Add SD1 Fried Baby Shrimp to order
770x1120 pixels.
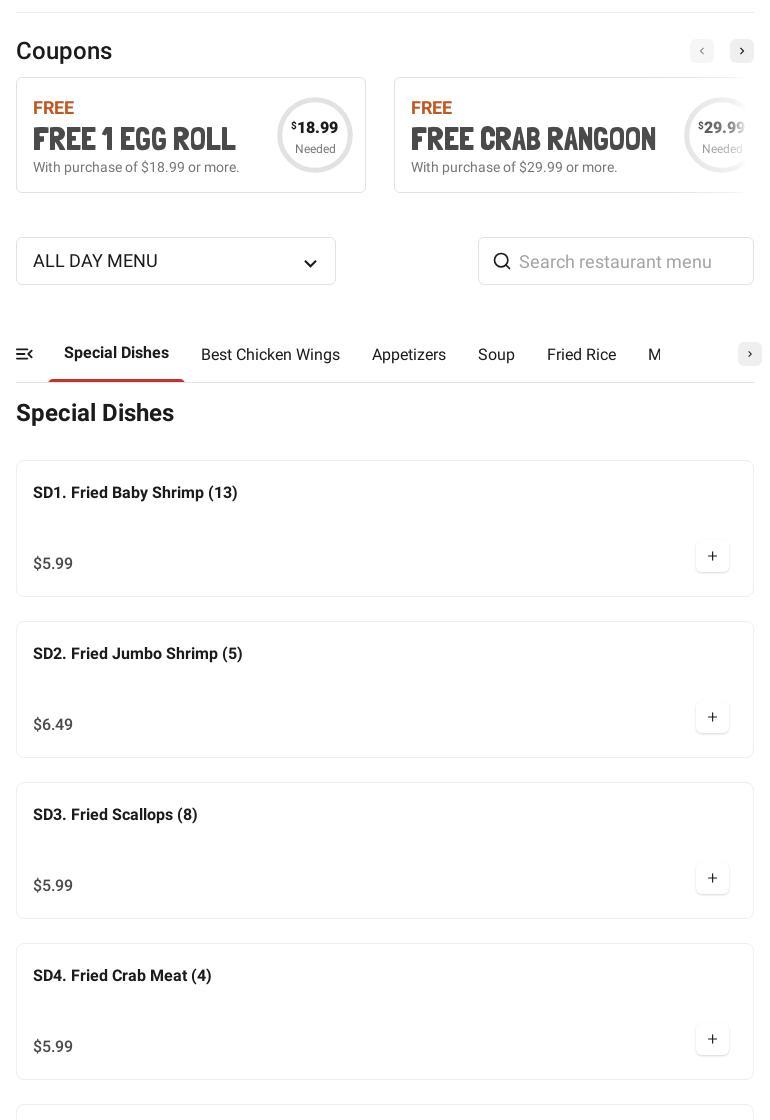(x=712, y=557)
